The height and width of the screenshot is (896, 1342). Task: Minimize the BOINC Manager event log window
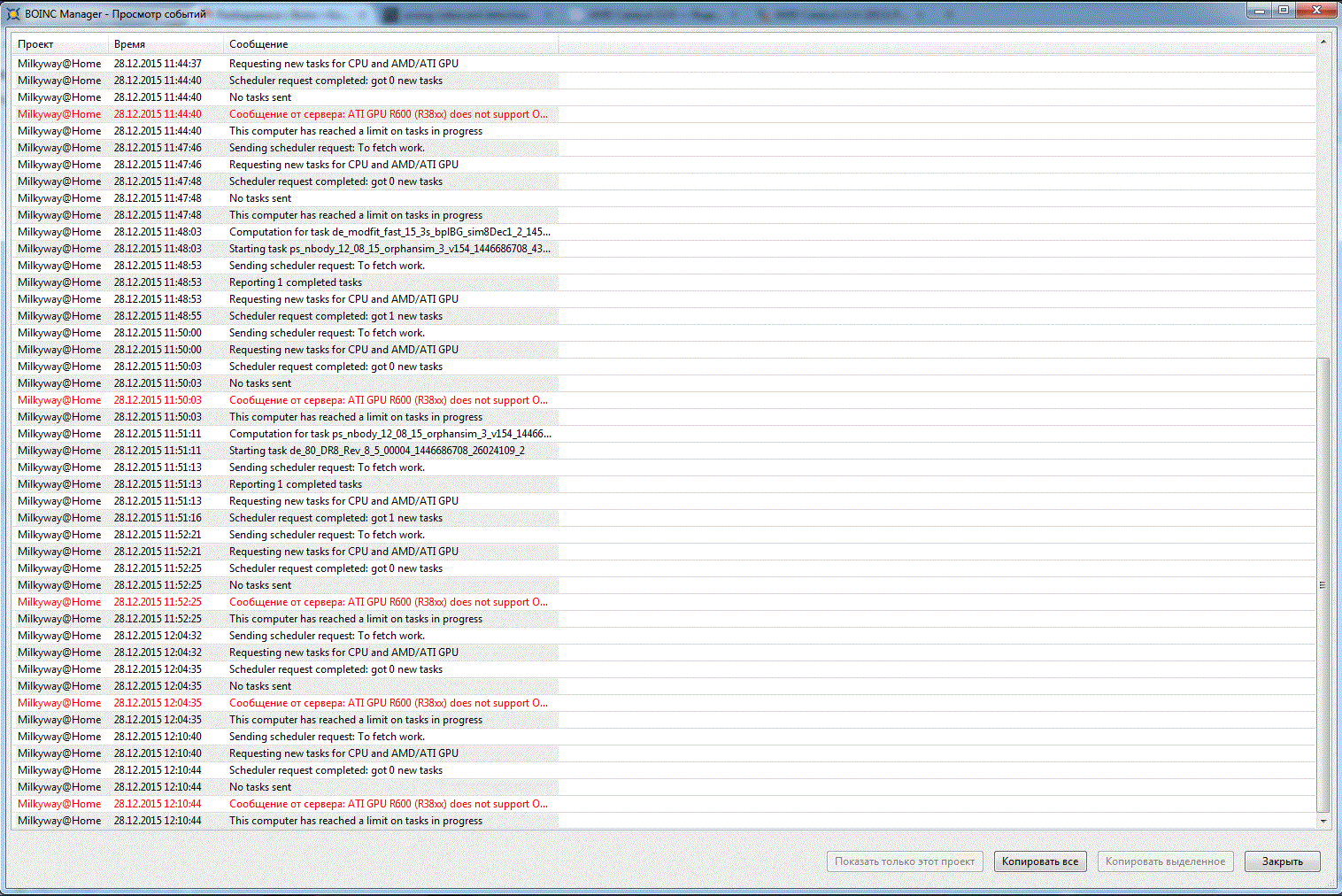click(x=1260, y=10)
